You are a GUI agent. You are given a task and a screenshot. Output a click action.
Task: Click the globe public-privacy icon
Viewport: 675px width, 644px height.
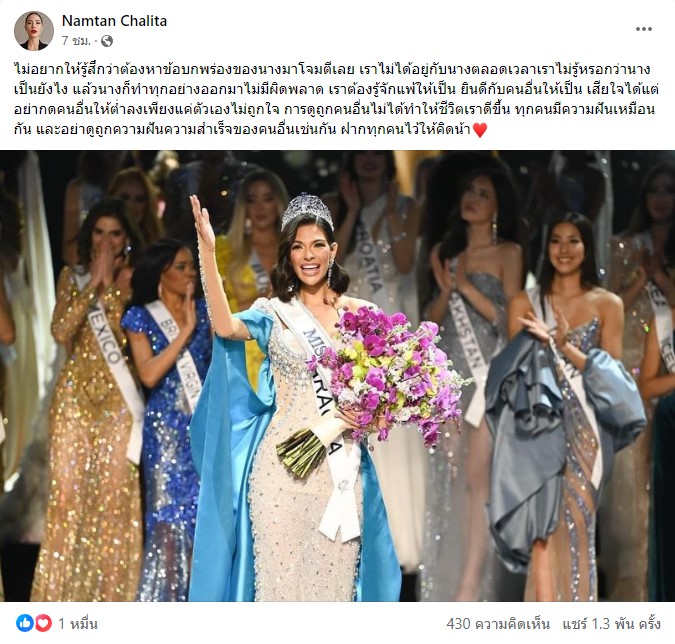[107, 41]
